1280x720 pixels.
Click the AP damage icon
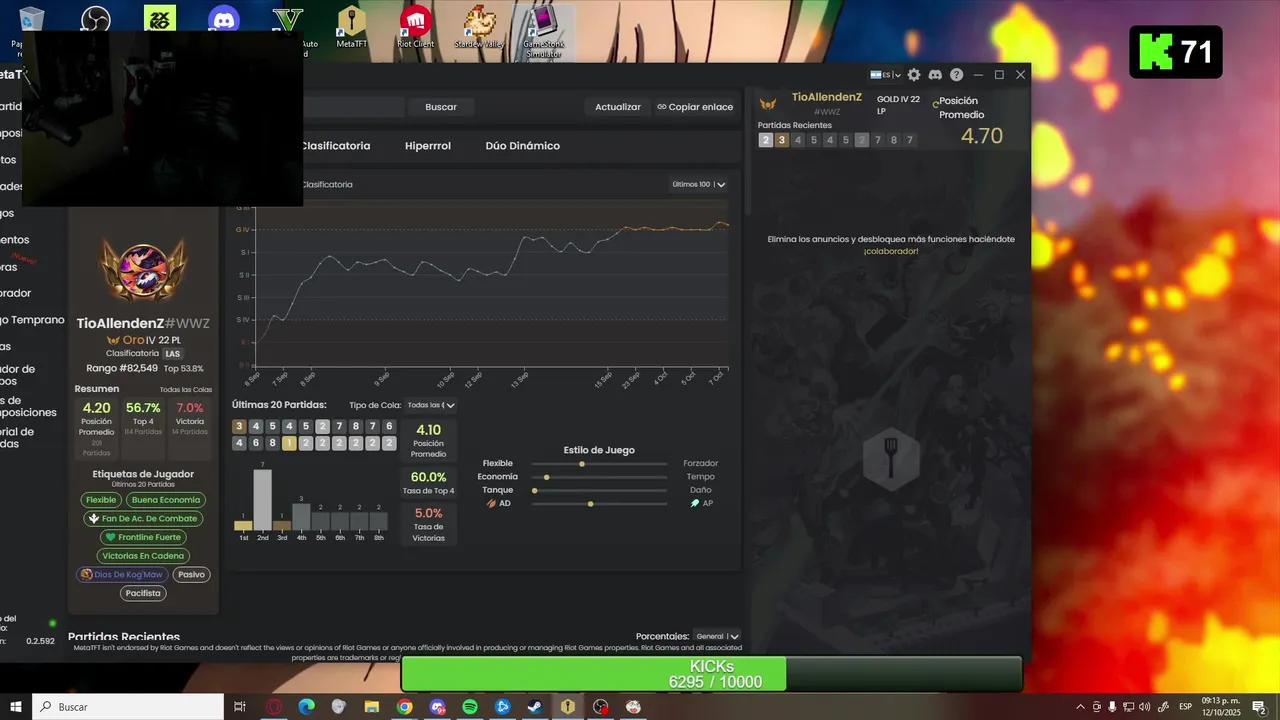[695, 503]
